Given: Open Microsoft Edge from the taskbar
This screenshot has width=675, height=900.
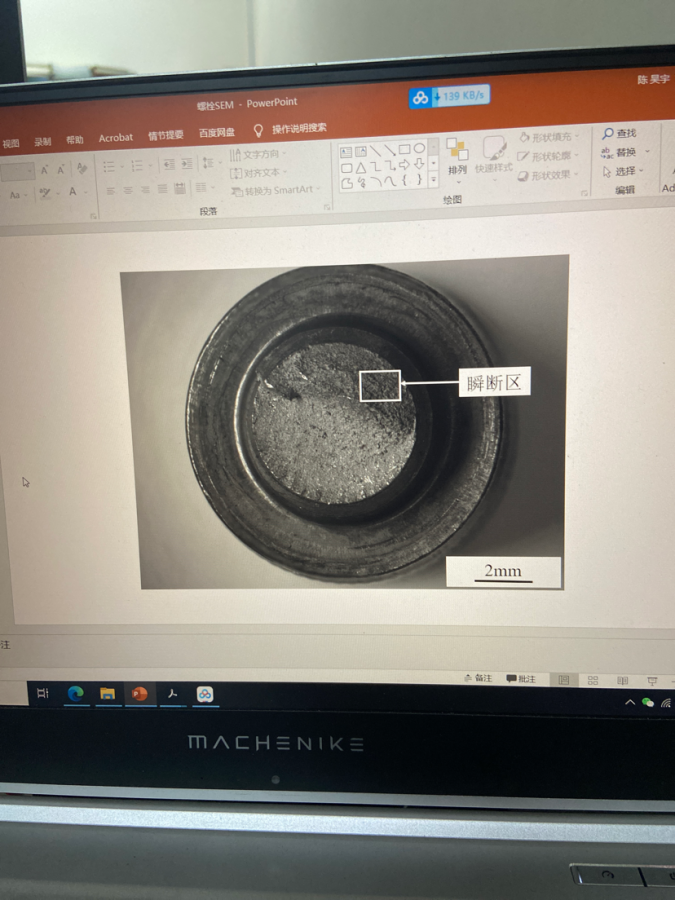Looking at the screenshot, I should [x=75, y=693].
